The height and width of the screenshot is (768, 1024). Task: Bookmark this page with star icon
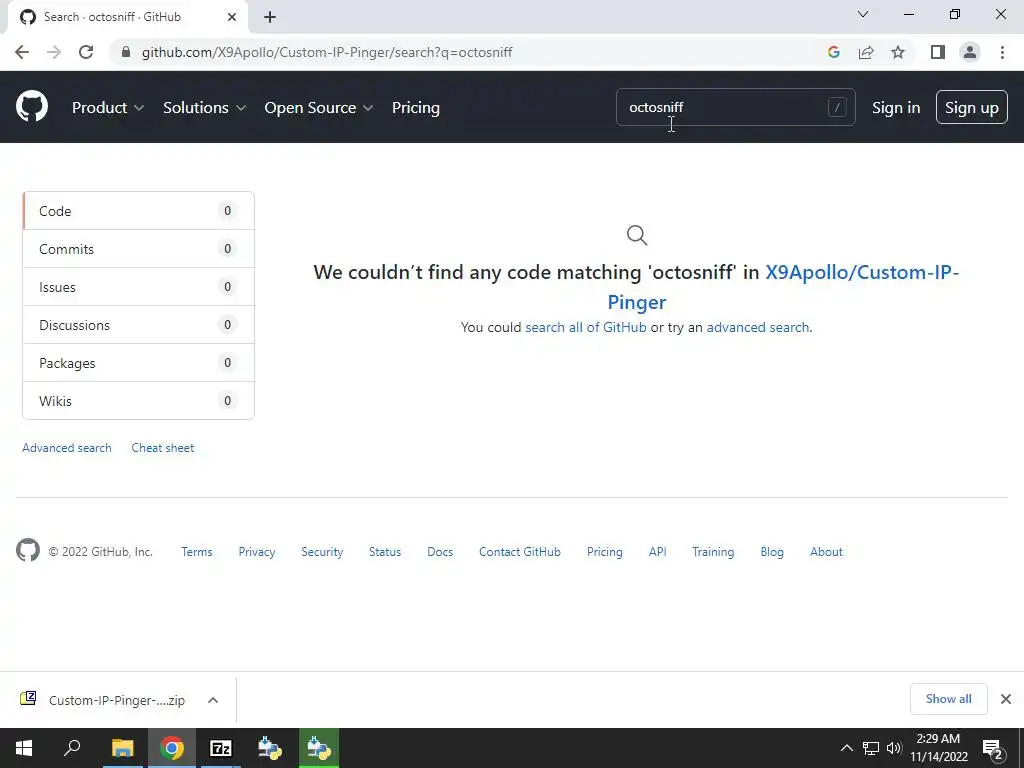(898, 52)
